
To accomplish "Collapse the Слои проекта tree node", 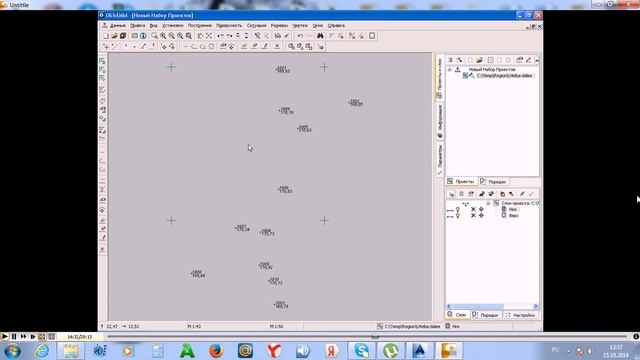I will (x=488, y=203).
